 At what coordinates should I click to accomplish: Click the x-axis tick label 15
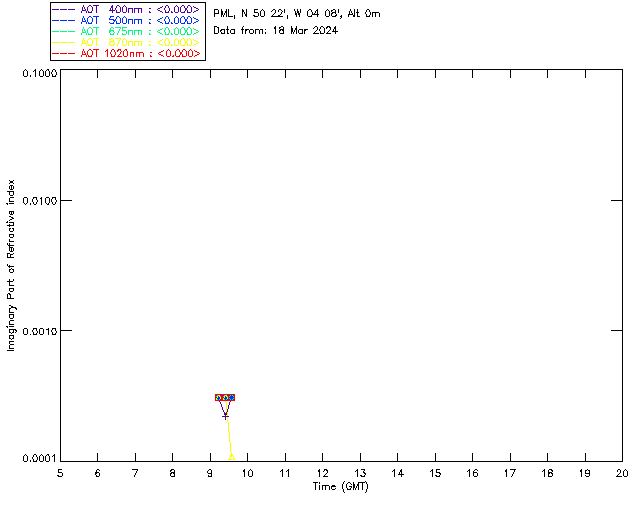tap(435, 473)
